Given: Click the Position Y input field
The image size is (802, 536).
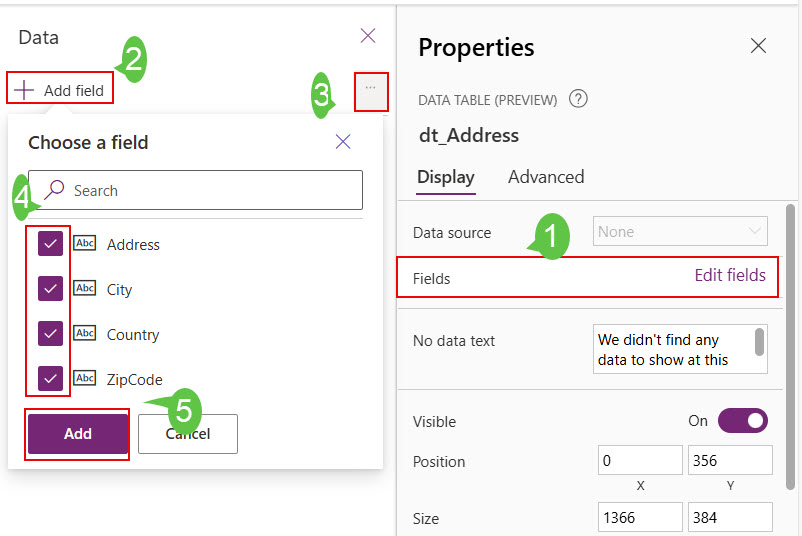Looking at the screenshot, I should pyautogui.click(x=730, y=460).
